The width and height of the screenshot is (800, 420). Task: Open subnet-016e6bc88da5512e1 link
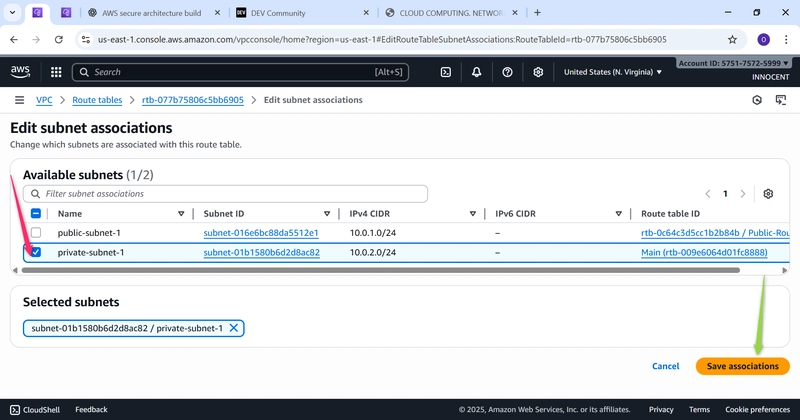click(261, 233)
